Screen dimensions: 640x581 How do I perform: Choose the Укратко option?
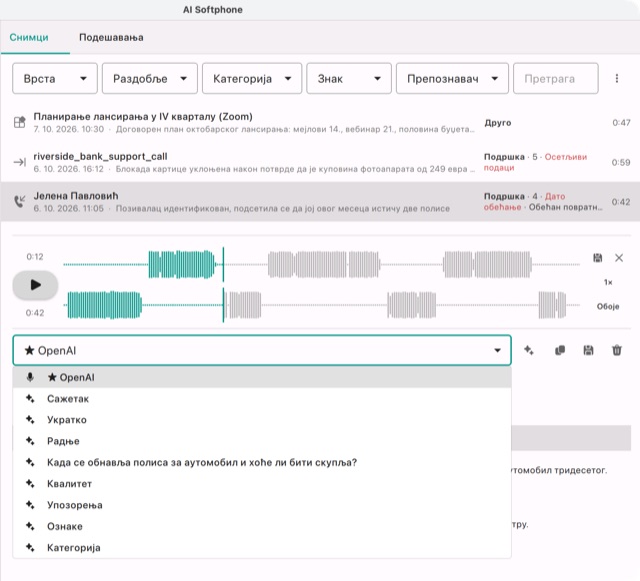pyautogui.click(x=262, y=420)
